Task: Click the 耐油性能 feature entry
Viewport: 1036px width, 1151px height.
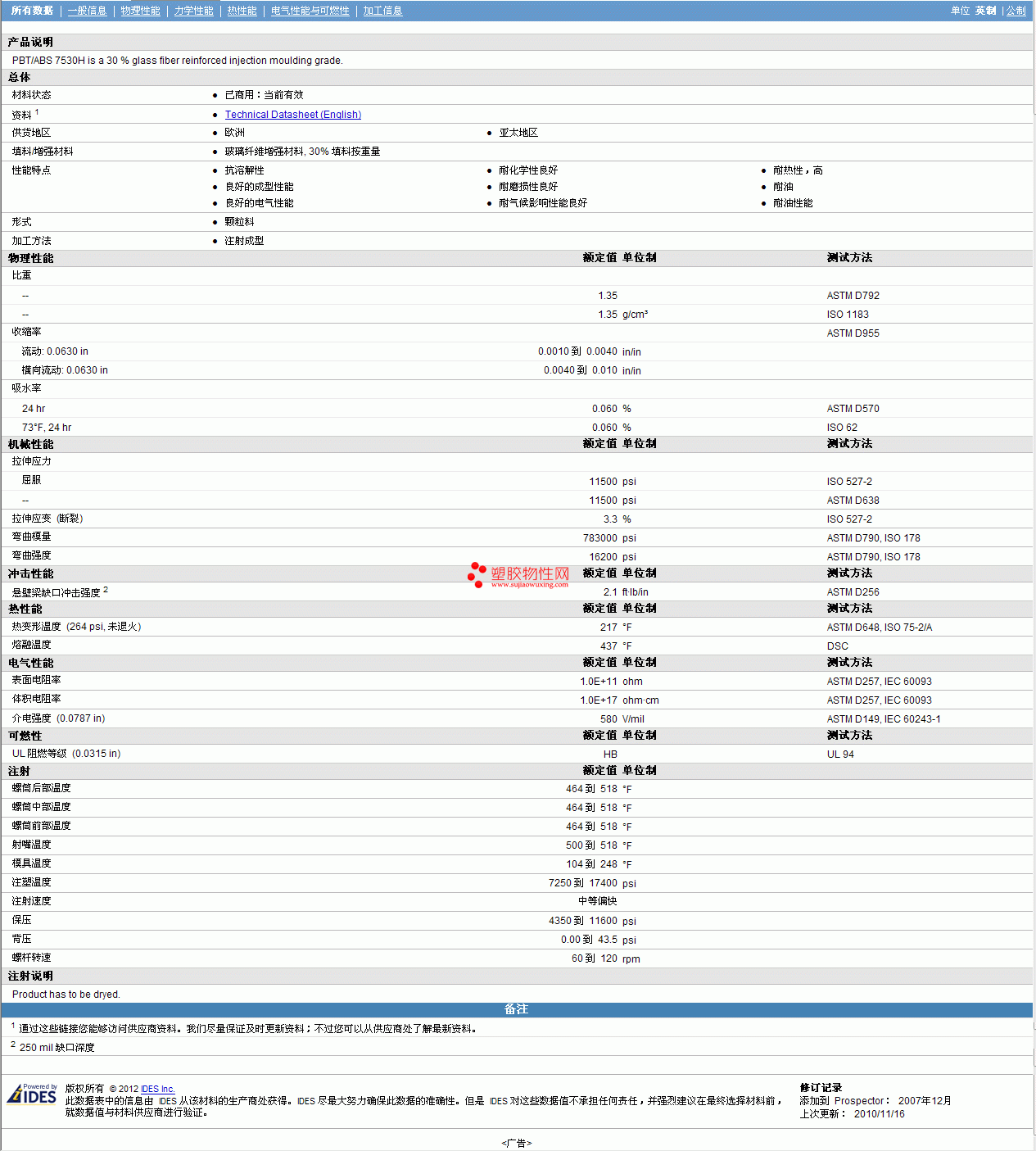Action: [x=793, y=203]
